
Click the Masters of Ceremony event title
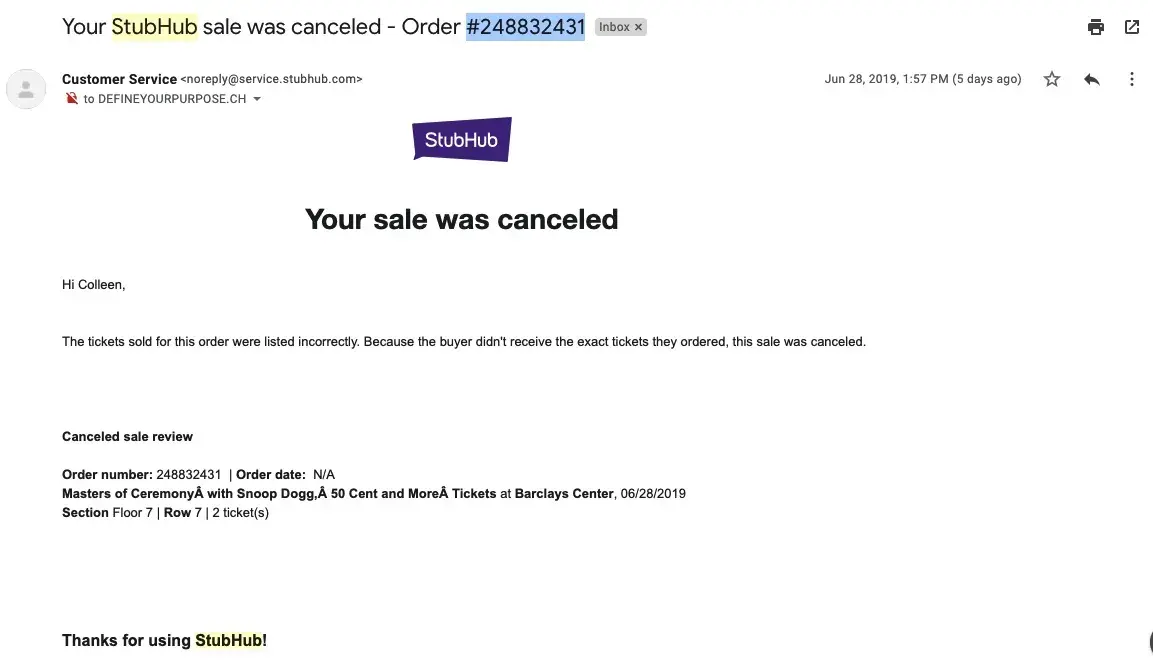coord(278,494)
